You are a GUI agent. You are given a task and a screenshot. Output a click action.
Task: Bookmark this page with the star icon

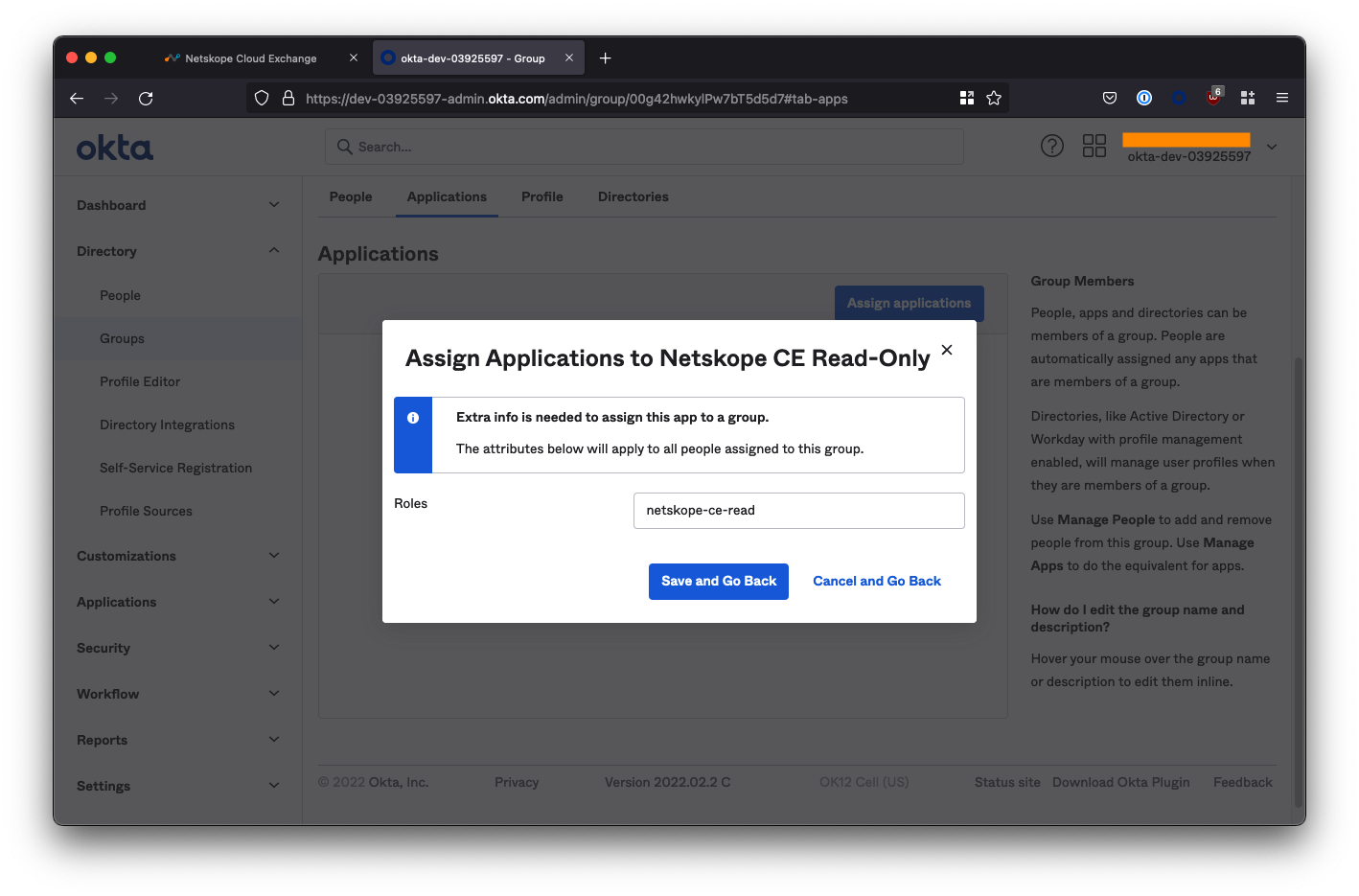pyautogui.click(x=994, y=99)
